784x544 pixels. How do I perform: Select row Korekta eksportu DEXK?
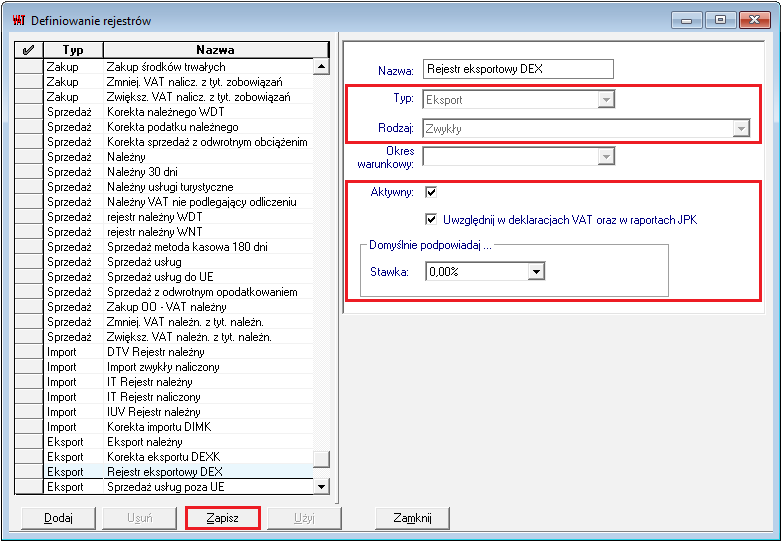click(164, 456)
